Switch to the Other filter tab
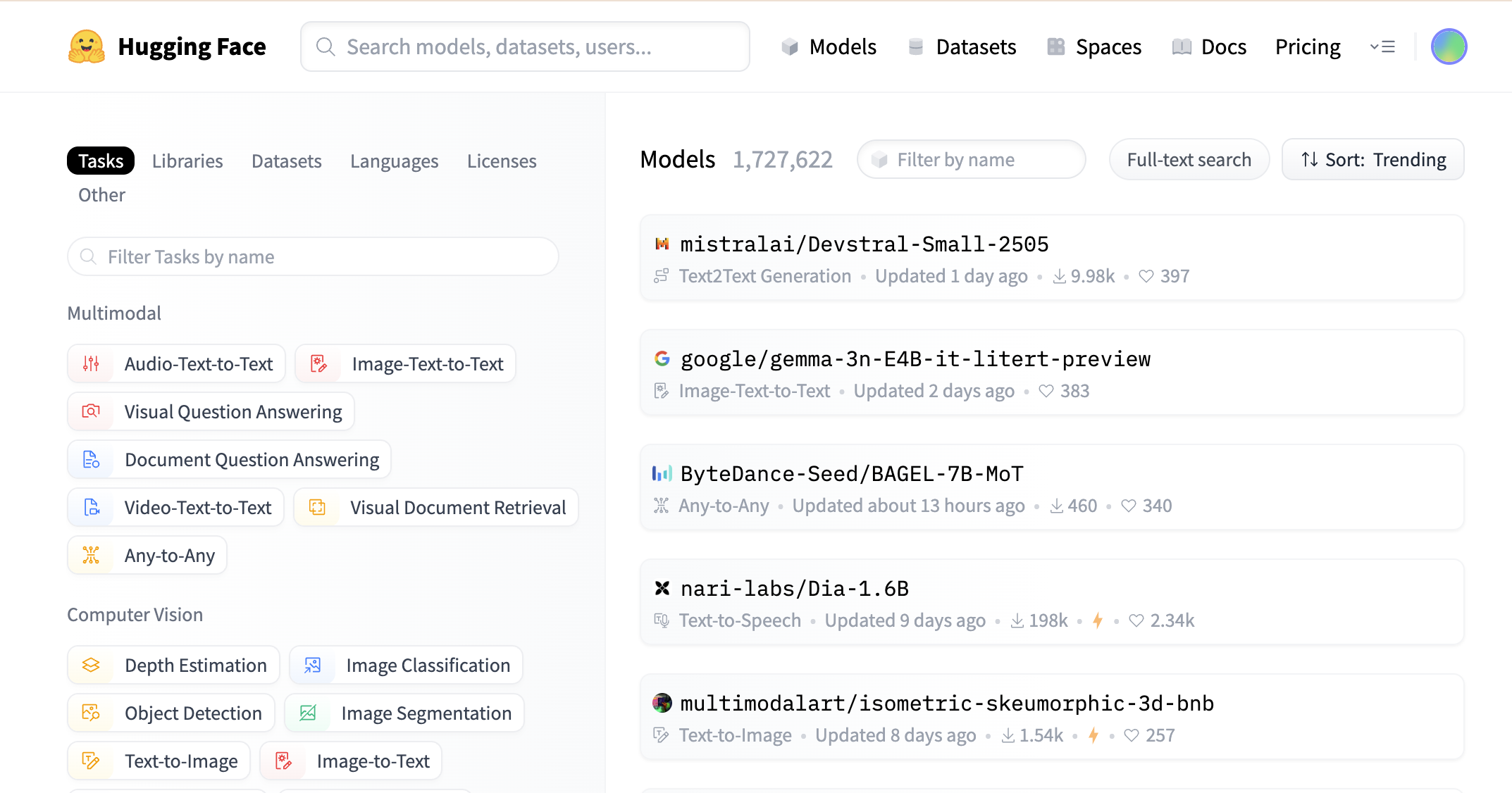This screenshot has width=1512, height=793. [x=101, y=195]
